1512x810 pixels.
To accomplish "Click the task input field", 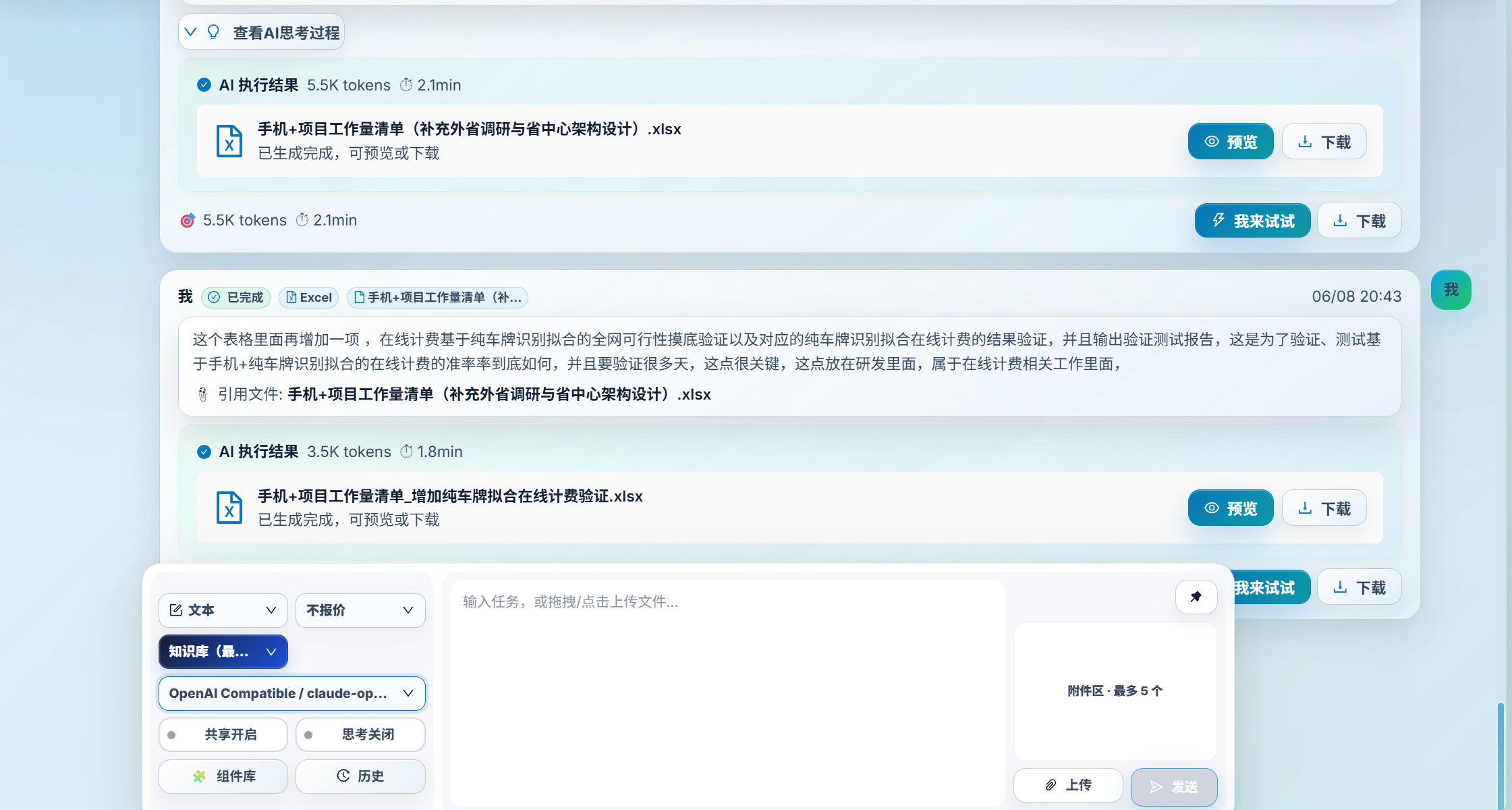I will 727,692.
